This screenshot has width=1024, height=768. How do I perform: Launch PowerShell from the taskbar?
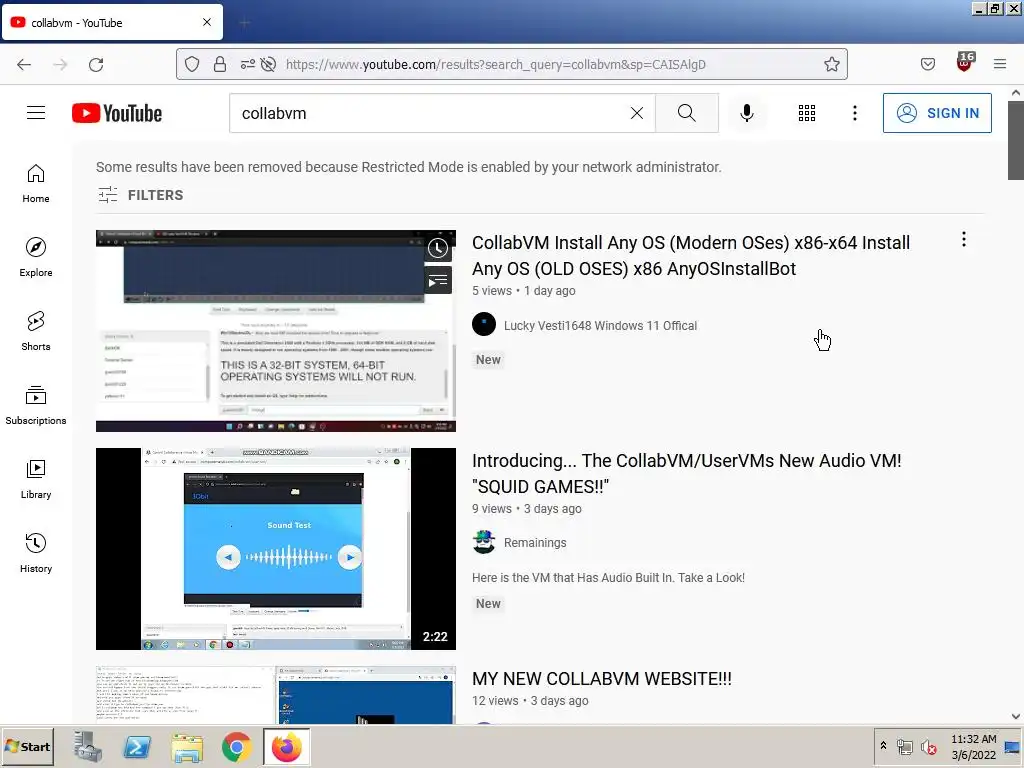coord(137,746)
